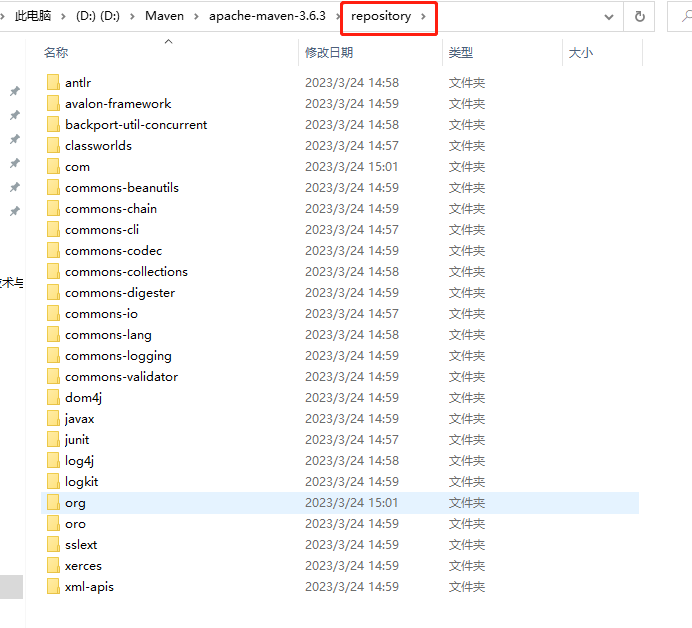Click the commons-io folder icon
Viewport: 692px width, 628px height.
point(53,313)
